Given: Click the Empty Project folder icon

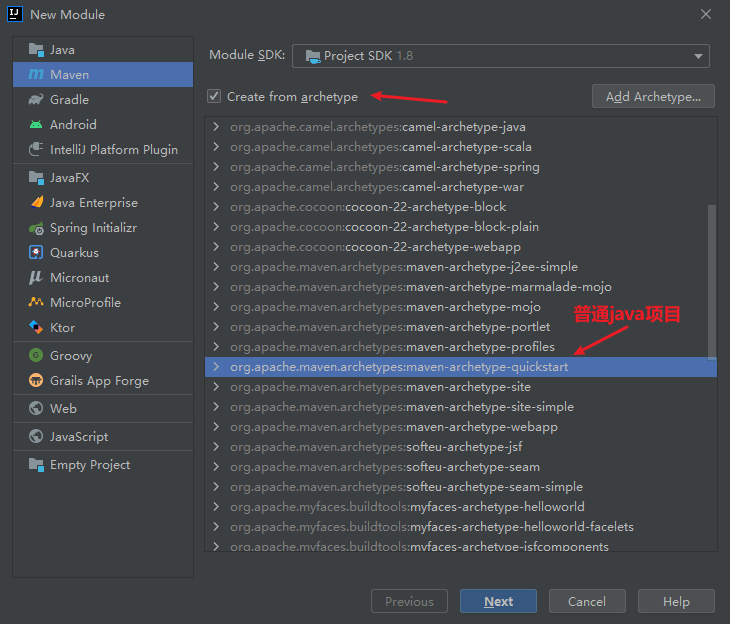Looking at the screenshot, I should tap(36, 465).
